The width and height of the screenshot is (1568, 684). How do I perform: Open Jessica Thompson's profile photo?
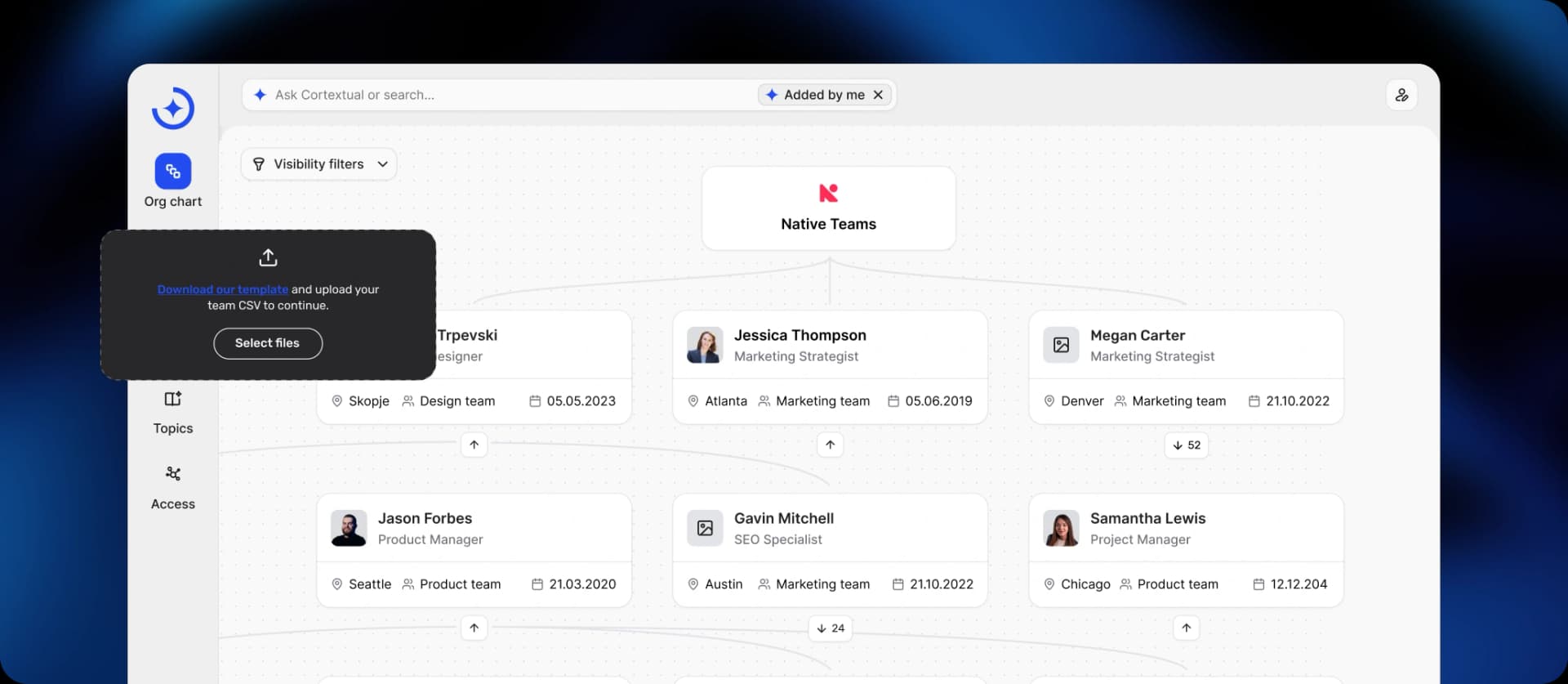(705, 345)
